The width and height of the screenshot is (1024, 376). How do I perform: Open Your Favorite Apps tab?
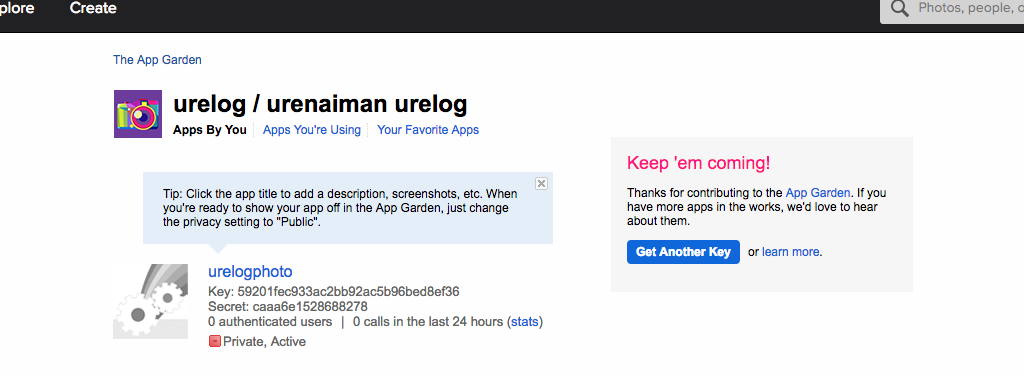tap(428, 130)
